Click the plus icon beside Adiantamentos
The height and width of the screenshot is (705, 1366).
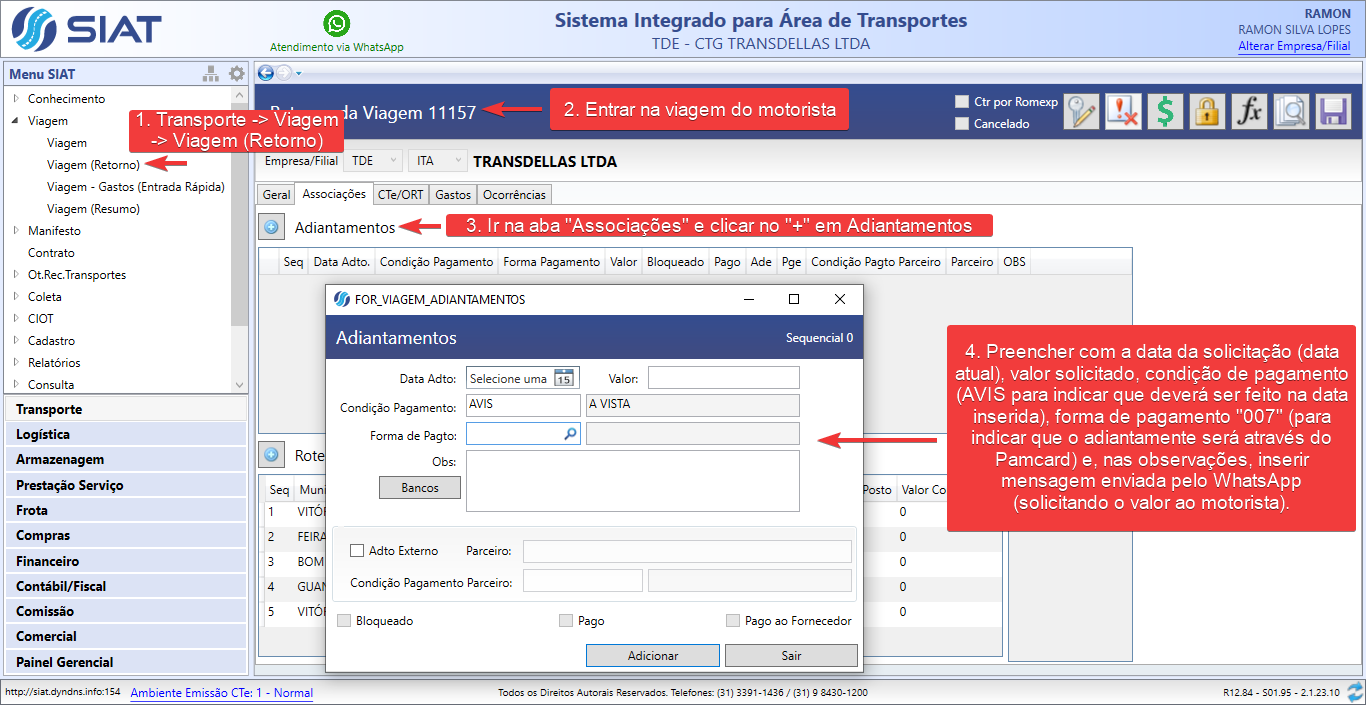pyautogui.click(x=271, y=227)
